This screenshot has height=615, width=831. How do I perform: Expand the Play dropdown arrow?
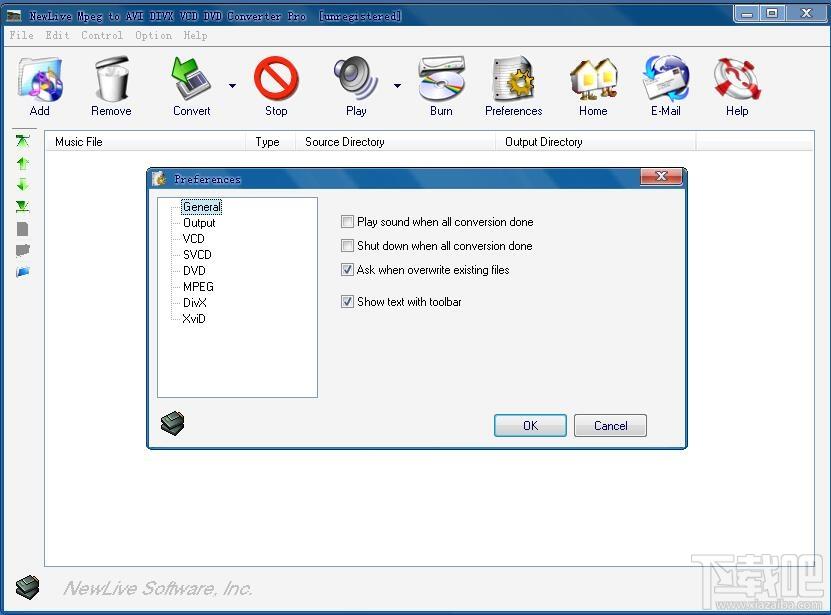coord(397,85)
